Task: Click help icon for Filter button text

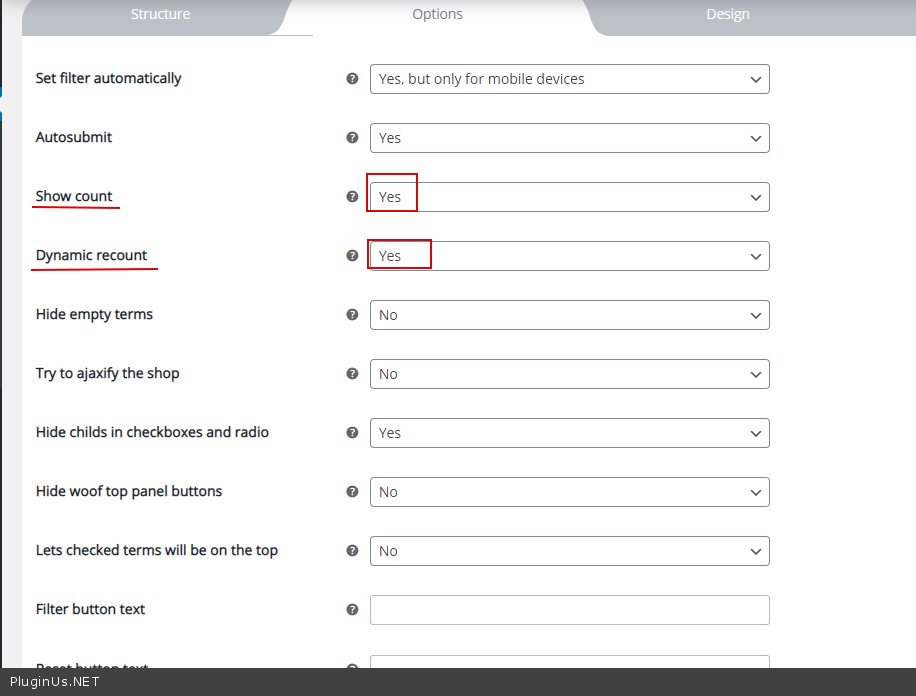Action: coord(352,609)
